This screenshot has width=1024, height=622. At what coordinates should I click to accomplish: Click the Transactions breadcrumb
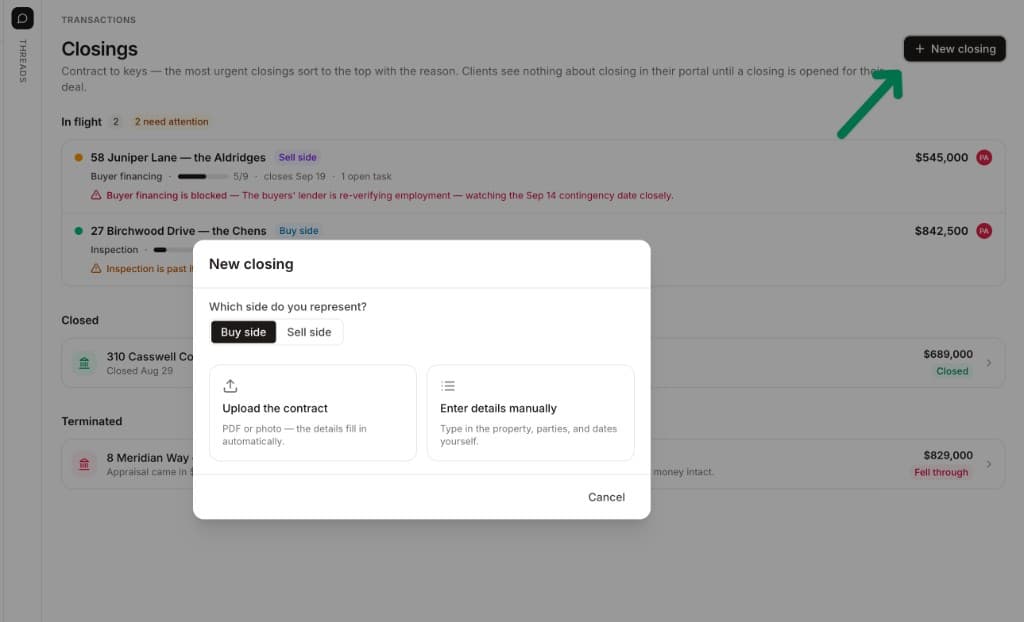[99, 20]
